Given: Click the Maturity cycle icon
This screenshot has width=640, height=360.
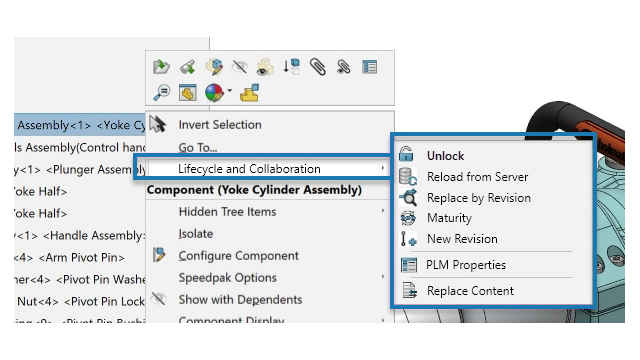Looking at the screenshot, I should (408, 218).
